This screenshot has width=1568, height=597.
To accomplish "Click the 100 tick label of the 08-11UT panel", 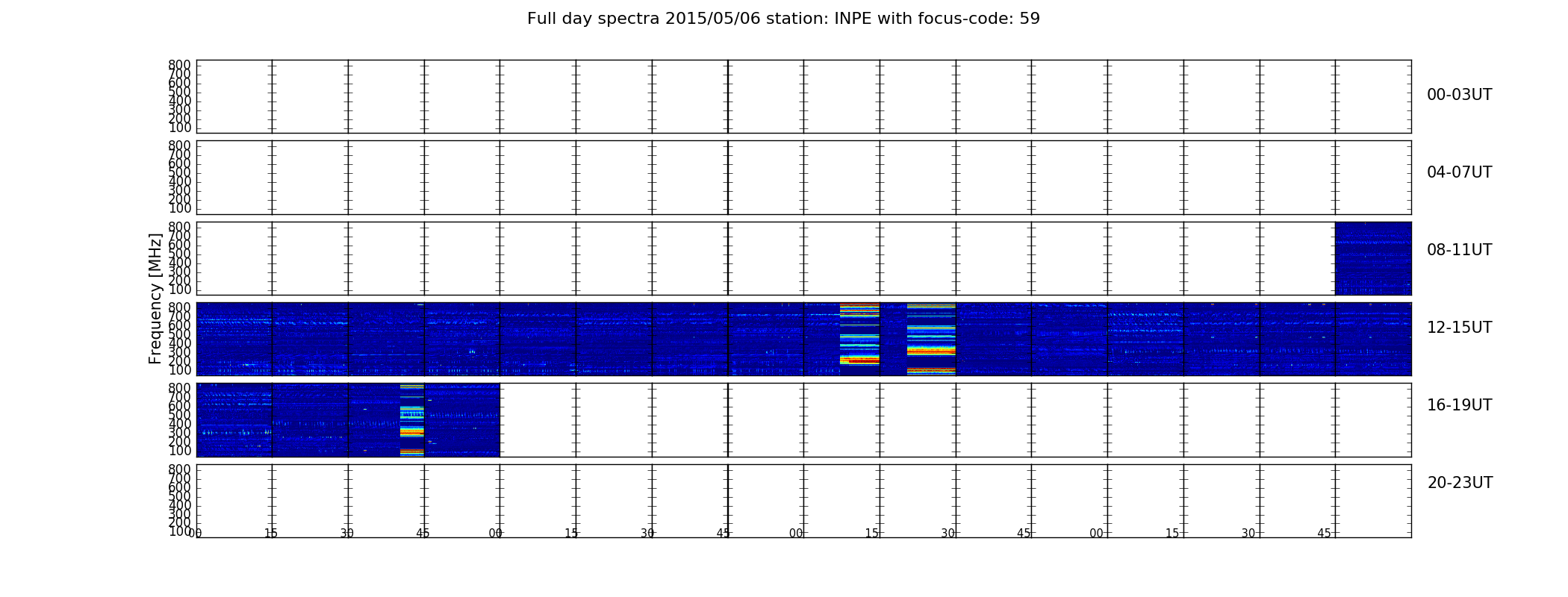I will click(x=179, y=290).
